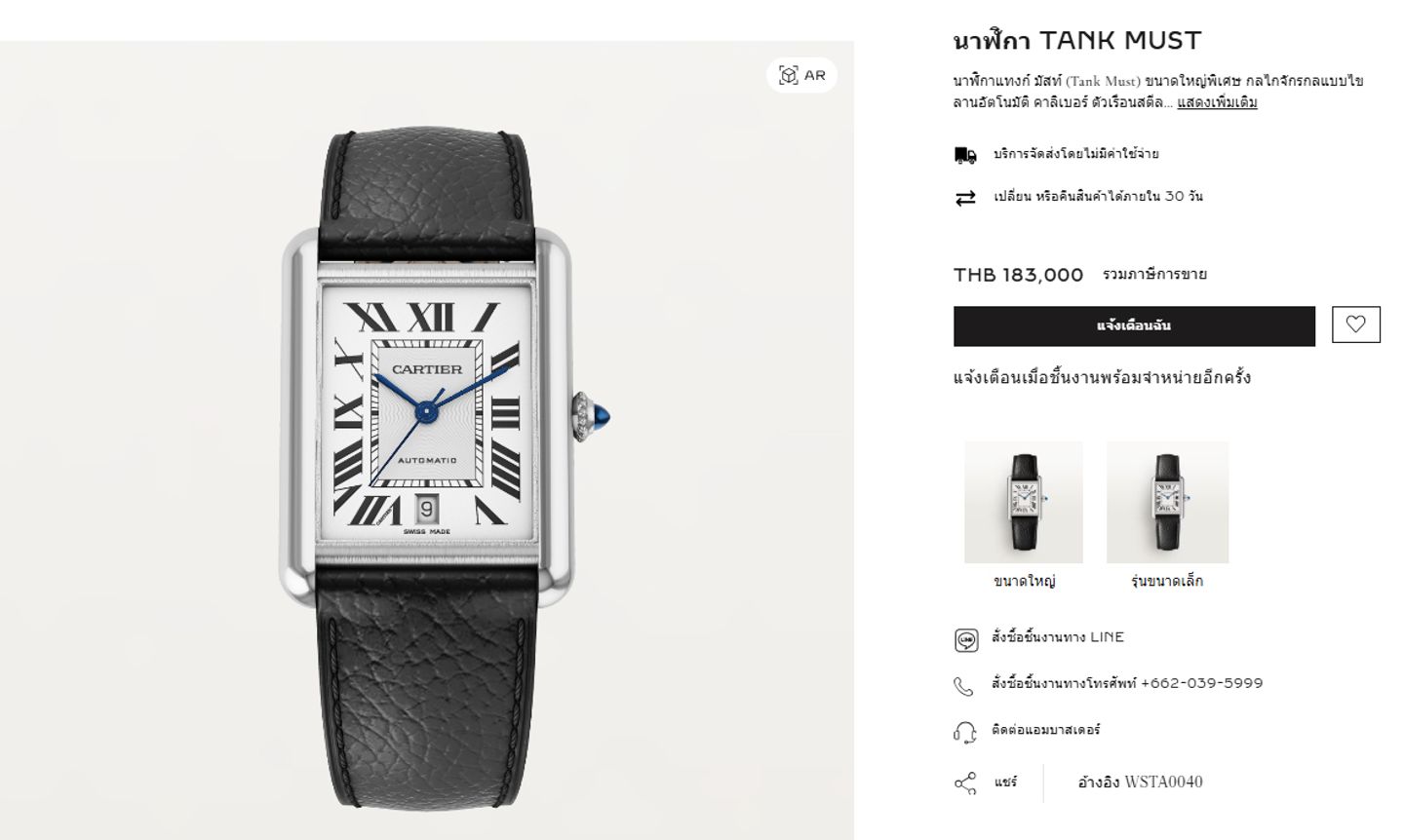Select the รุ่นขนาดเล็ก small model thumbnail
The height and width of the screenshot is (840, 1404).
(x=1167, y=502)
